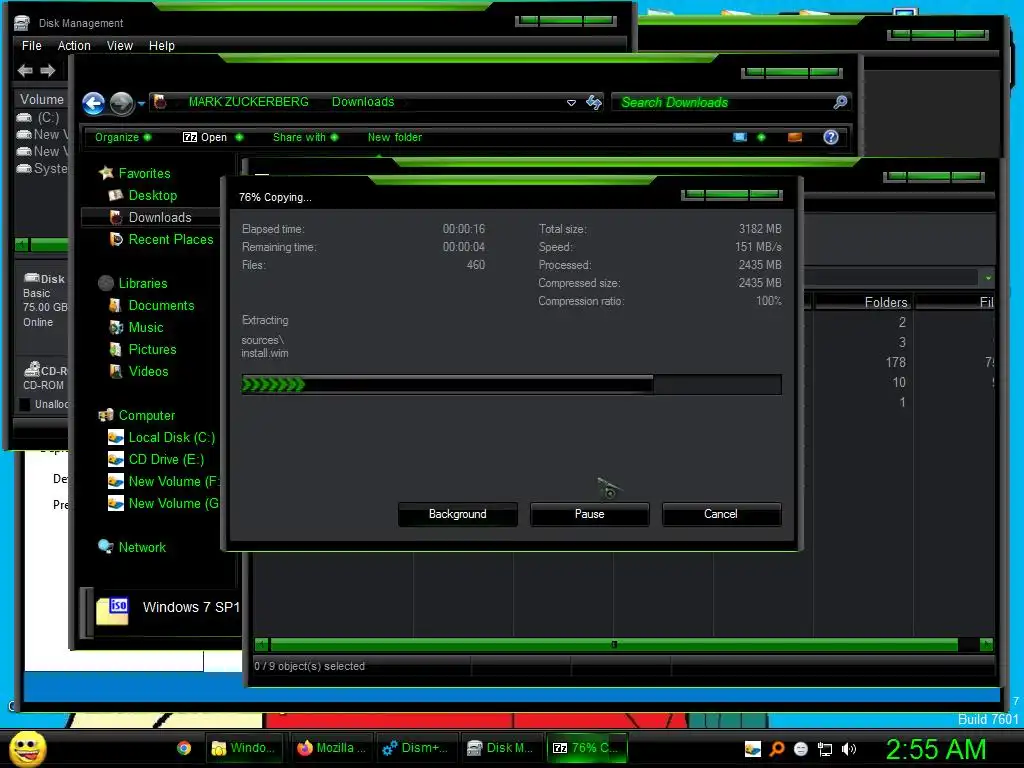
Task: Open New Volume (G:) in navigation pane
Action: pyautogui.click(x=173, y=504)
